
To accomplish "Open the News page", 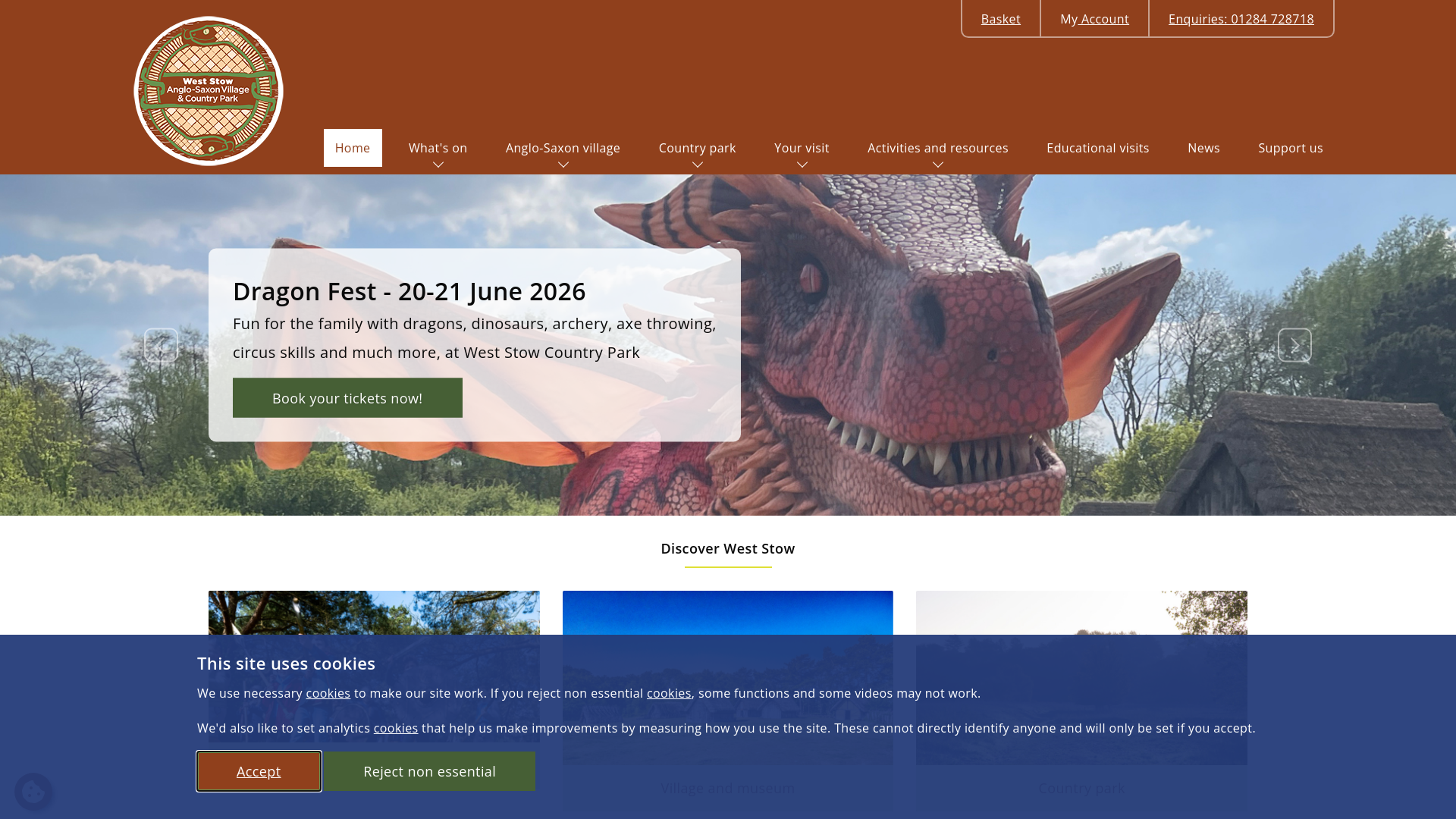I will [x=1203, y=148].
